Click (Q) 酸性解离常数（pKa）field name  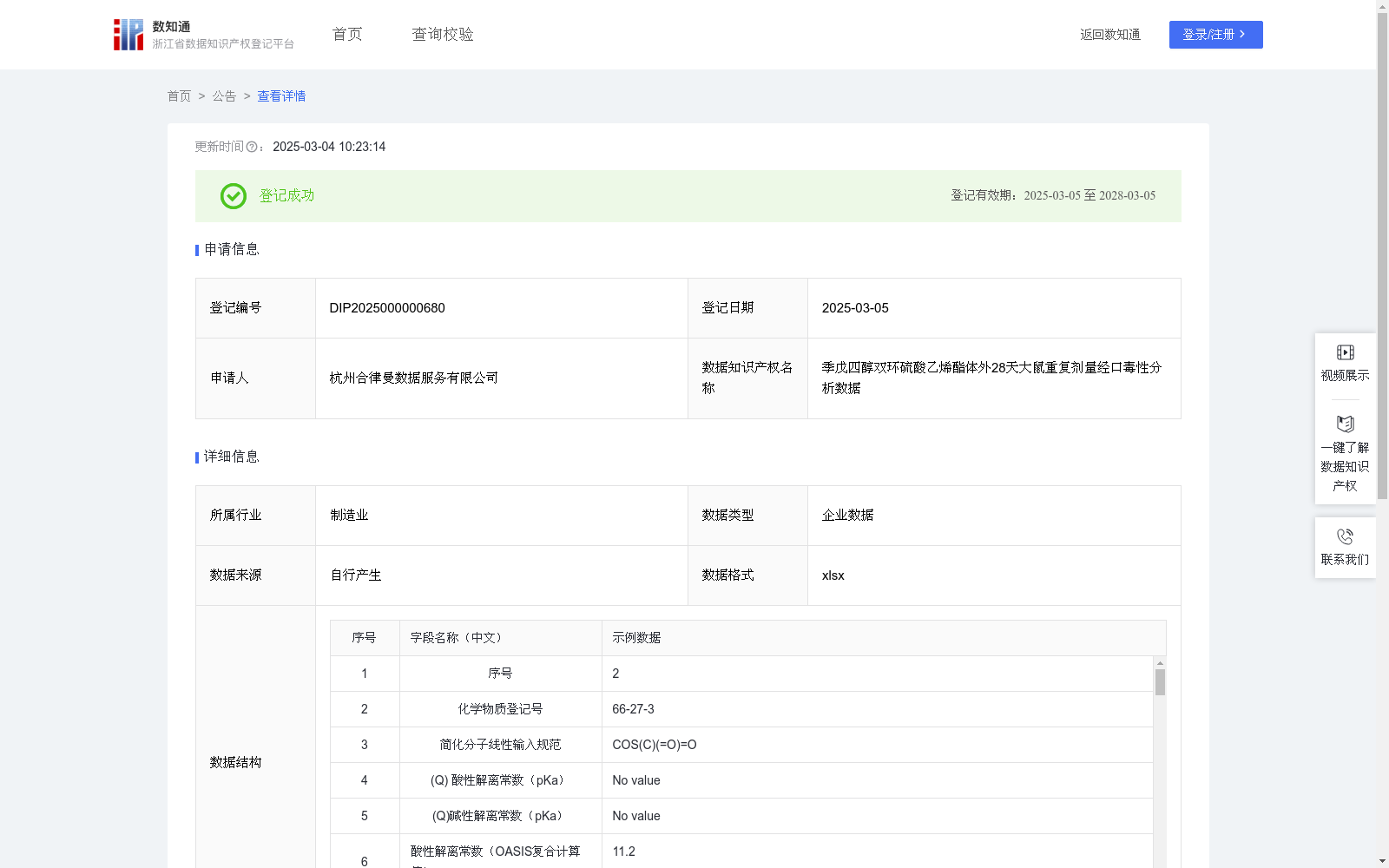tap(500, 780)
